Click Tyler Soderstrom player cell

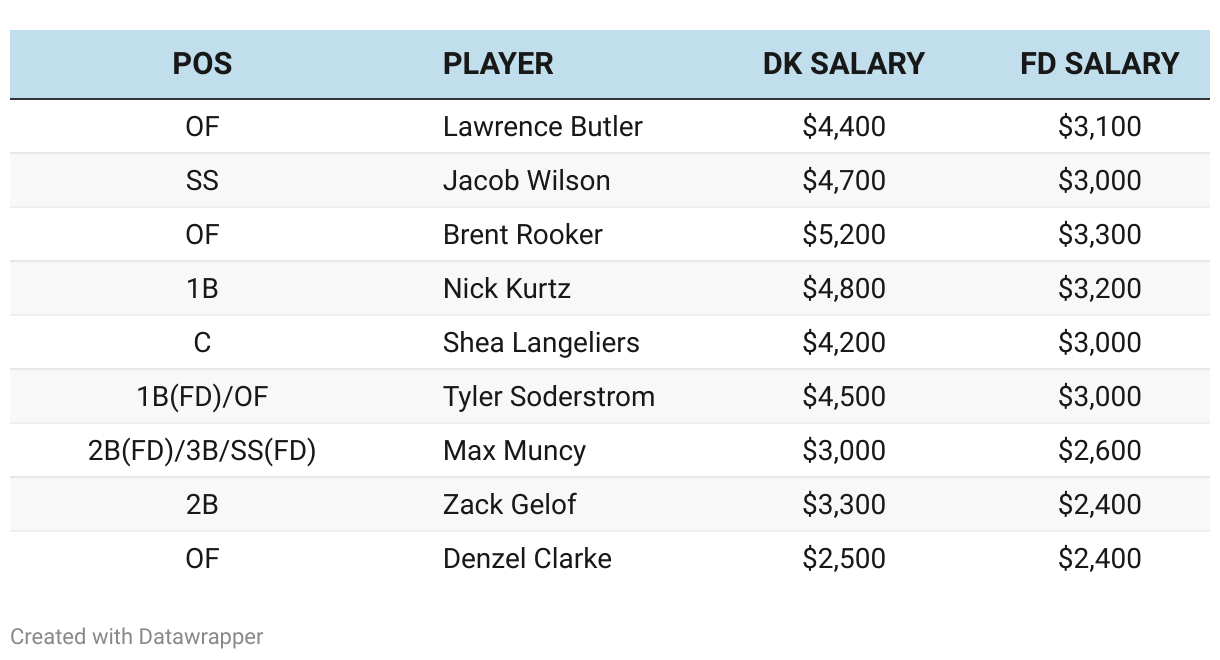coord(549,396)
